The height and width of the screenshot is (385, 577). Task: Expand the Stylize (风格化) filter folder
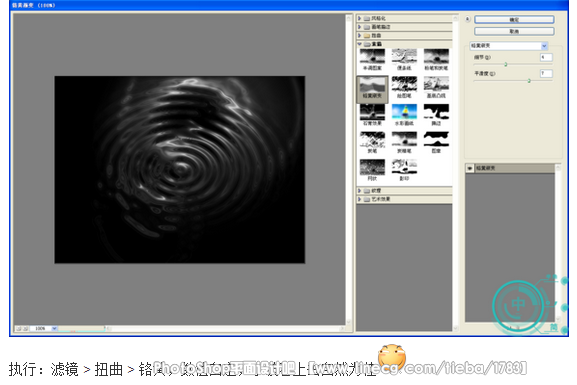click(360, 18)
